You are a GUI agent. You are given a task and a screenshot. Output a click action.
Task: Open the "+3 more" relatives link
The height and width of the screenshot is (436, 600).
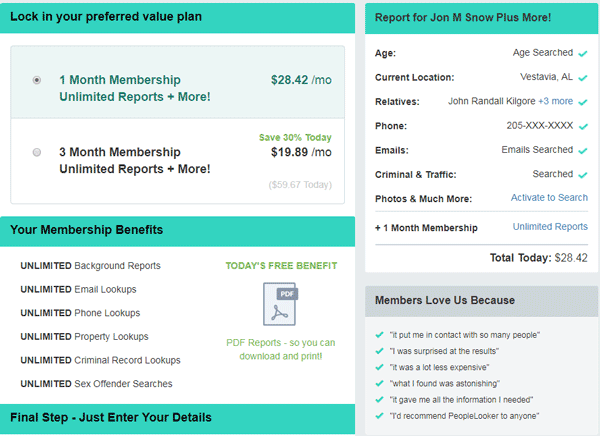point(555,101)
